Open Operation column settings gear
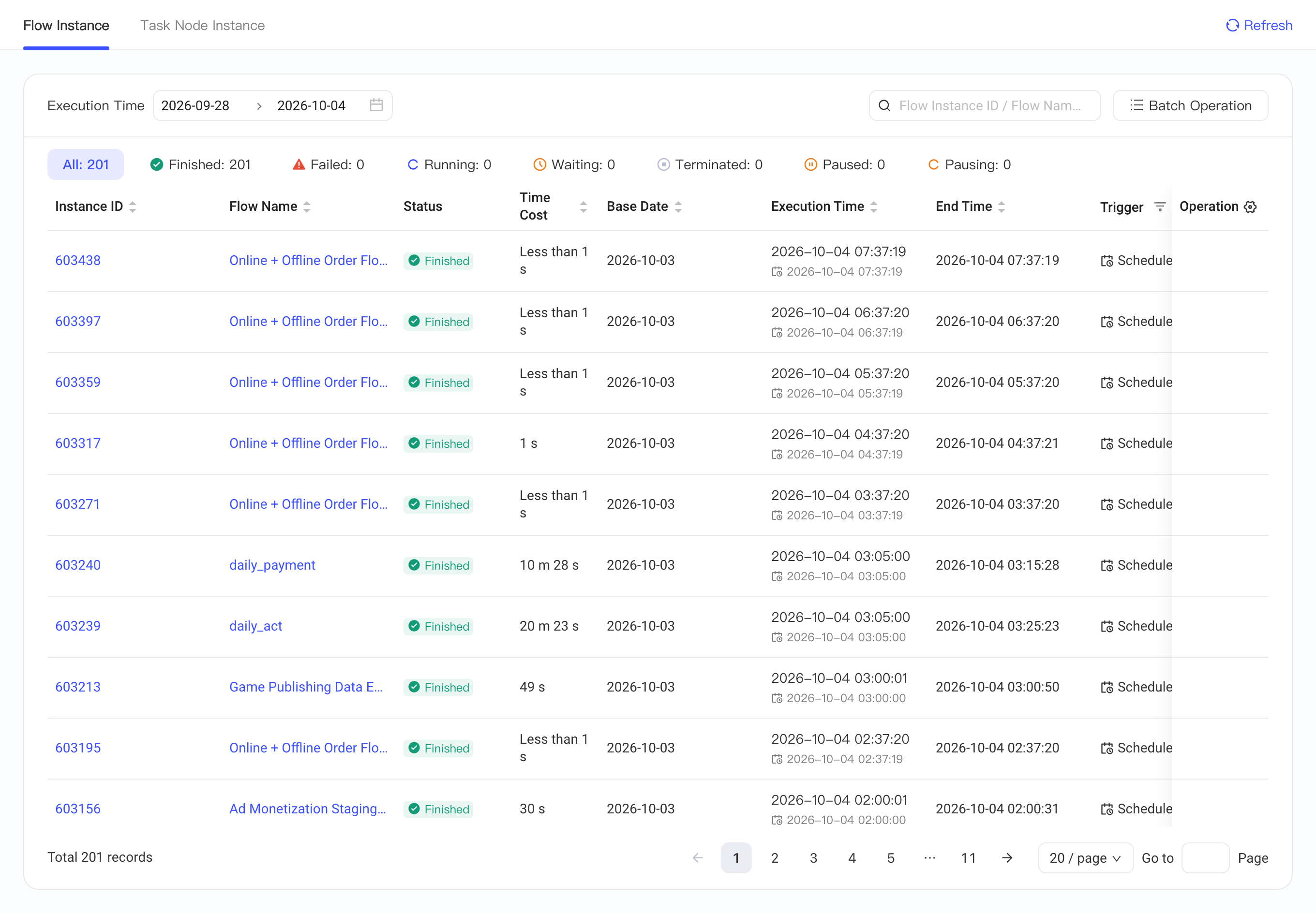Image resolution: width=1316 pixels, height=913 pixels. point(1250,206)
